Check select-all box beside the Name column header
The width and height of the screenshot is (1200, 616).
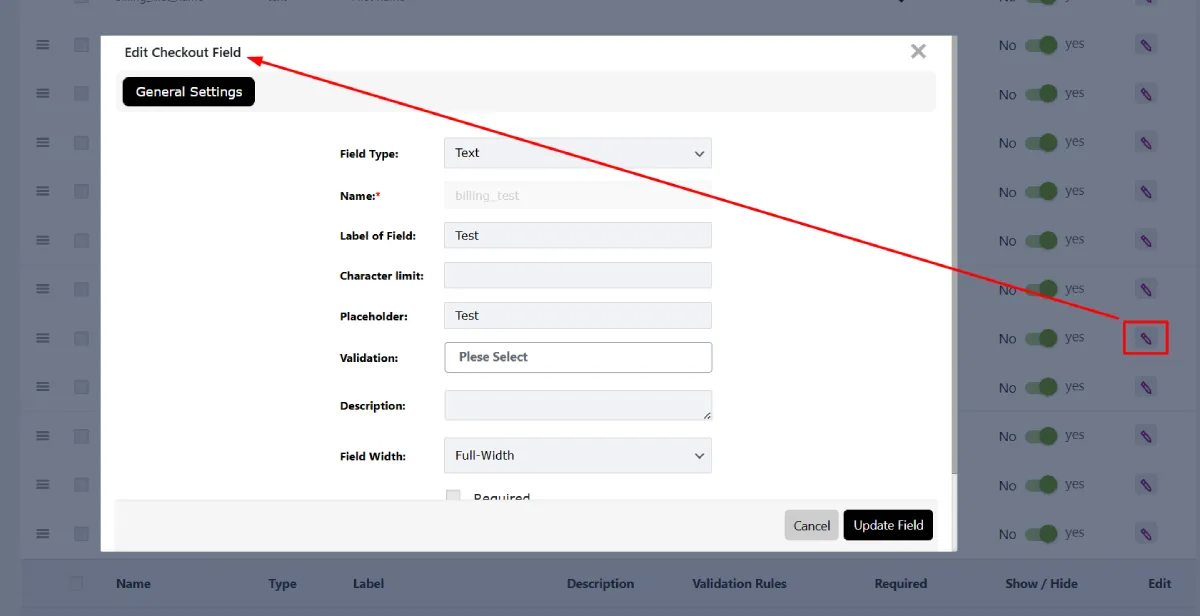click(x=76, y=583)
